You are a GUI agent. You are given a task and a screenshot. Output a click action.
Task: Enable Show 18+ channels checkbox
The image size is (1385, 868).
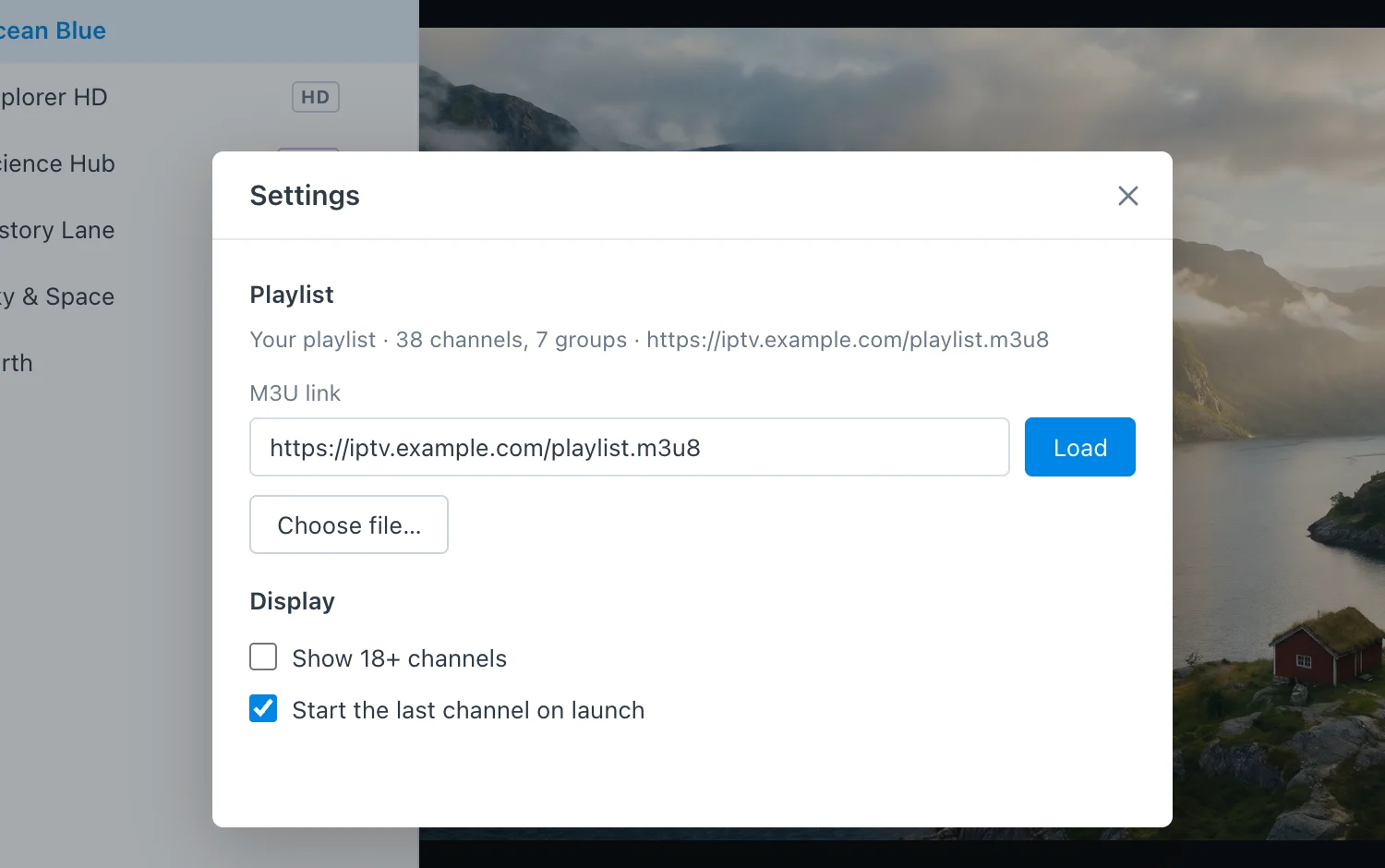(263, 657)
